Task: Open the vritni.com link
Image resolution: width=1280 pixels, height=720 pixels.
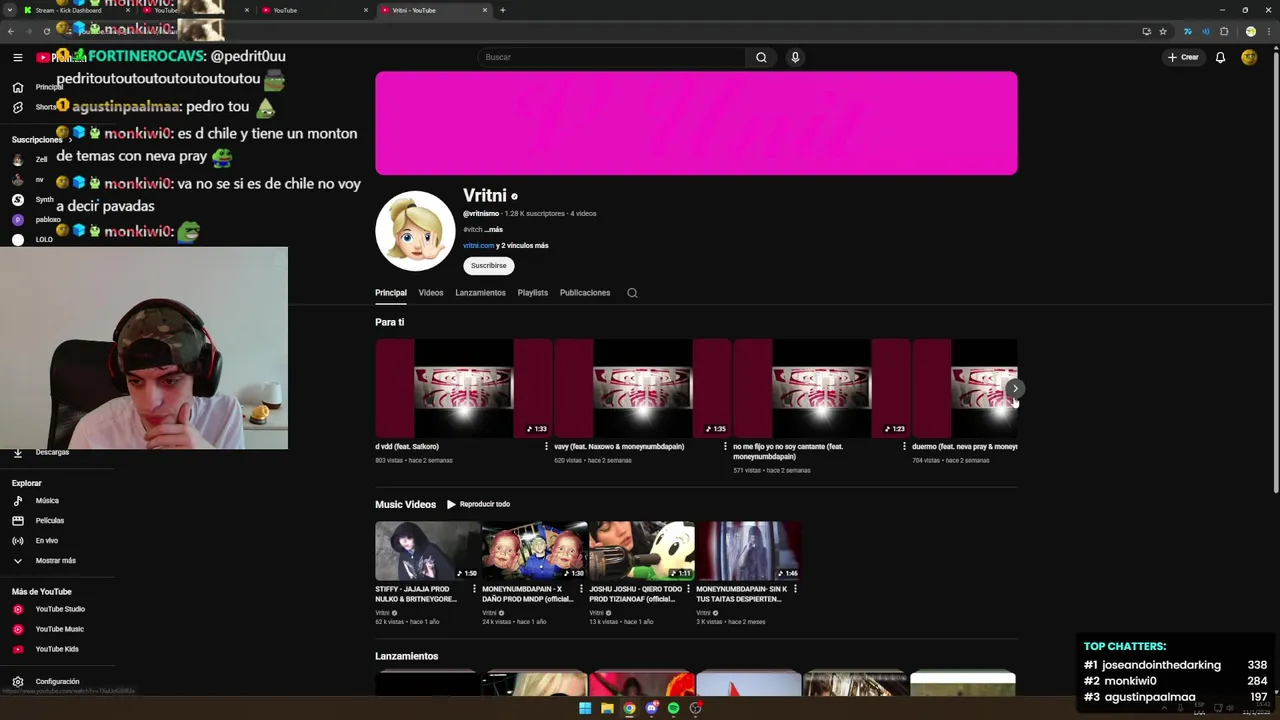Action: 478,245
